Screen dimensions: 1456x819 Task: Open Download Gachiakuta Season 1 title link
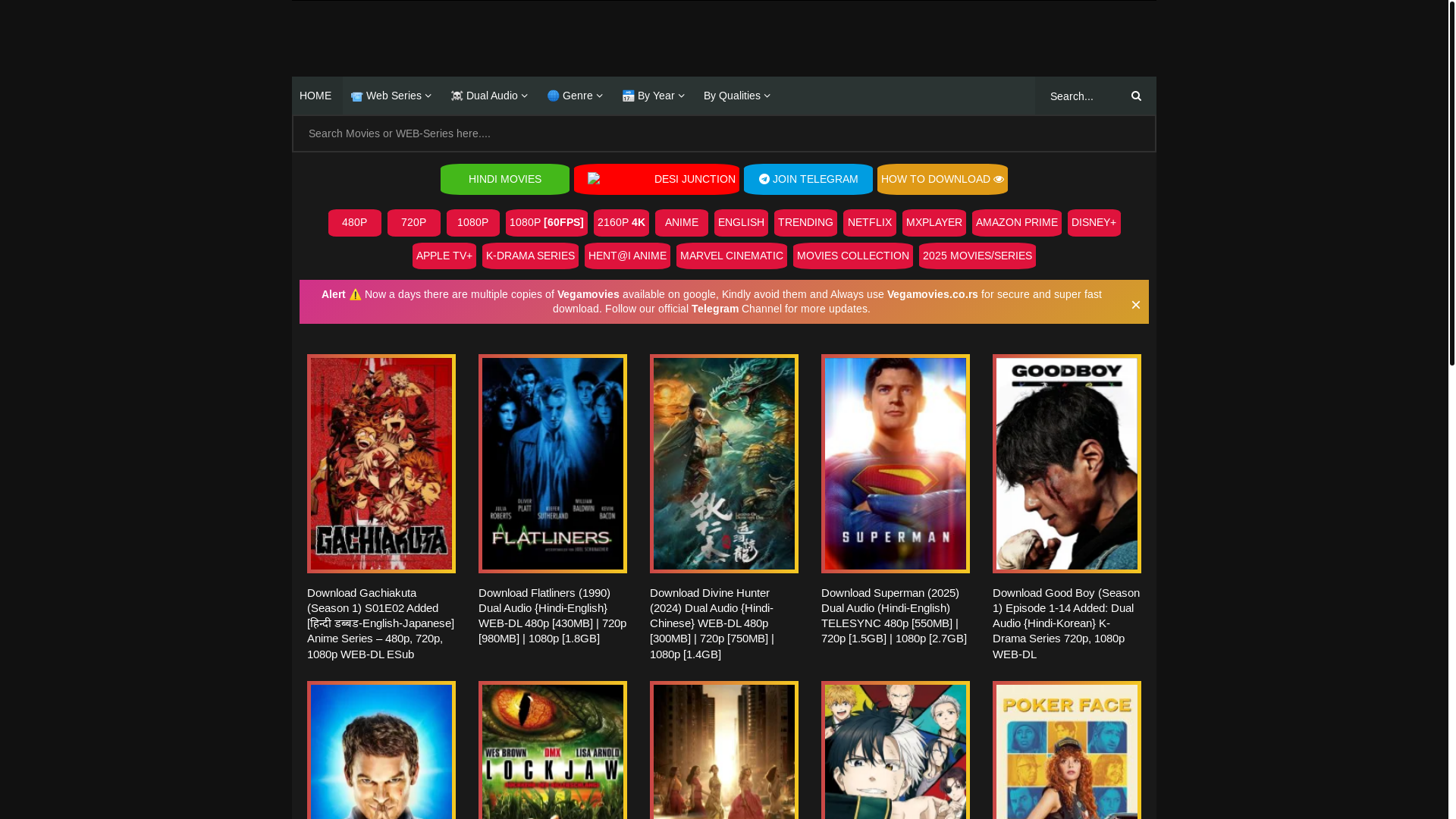(381, 623)
